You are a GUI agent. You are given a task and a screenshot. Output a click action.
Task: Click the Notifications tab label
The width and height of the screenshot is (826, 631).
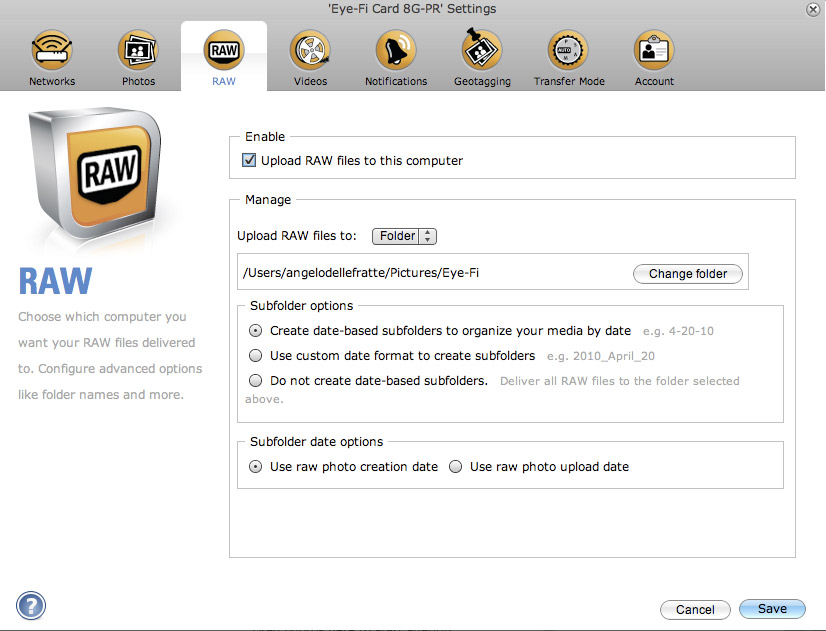(x=396, y=81)
